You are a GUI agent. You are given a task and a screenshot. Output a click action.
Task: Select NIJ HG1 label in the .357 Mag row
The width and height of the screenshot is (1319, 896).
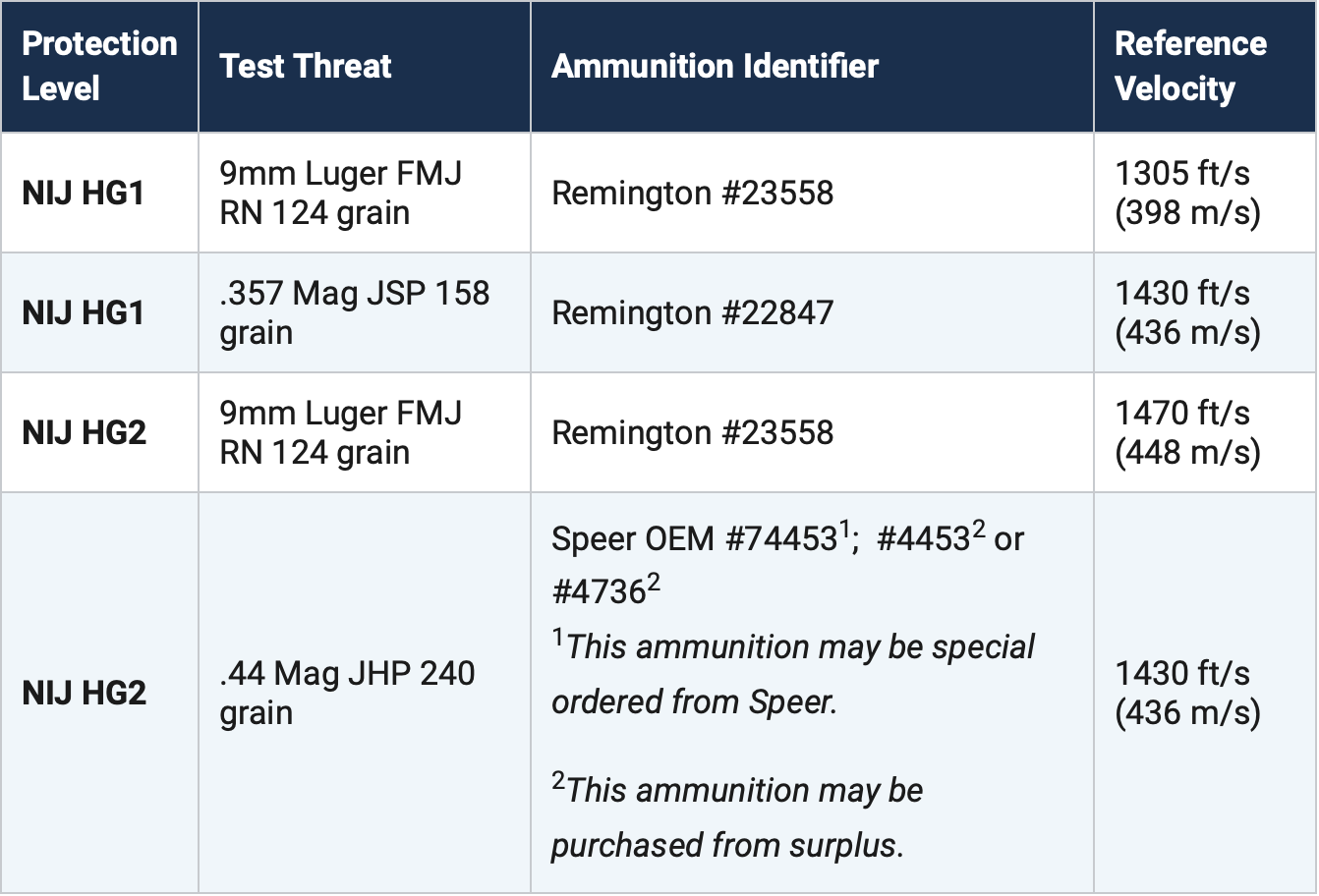84,312
